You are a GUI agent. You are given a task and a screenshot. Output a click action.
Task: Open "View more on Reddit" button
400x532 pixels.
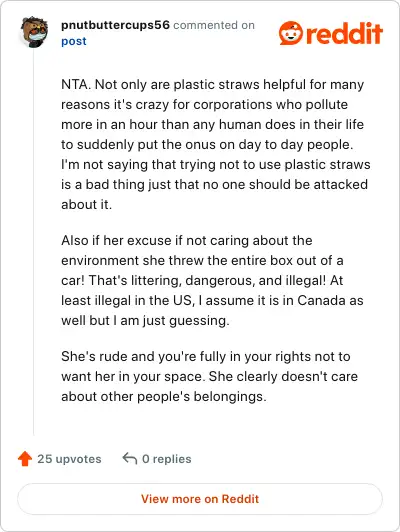click(200, 499)
